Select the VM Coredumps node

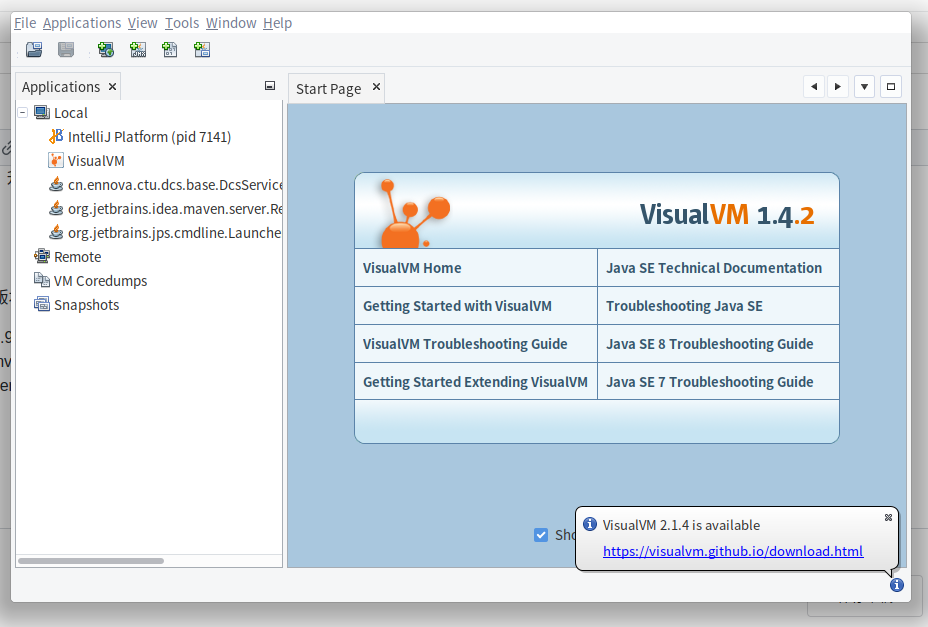(91, 281)
